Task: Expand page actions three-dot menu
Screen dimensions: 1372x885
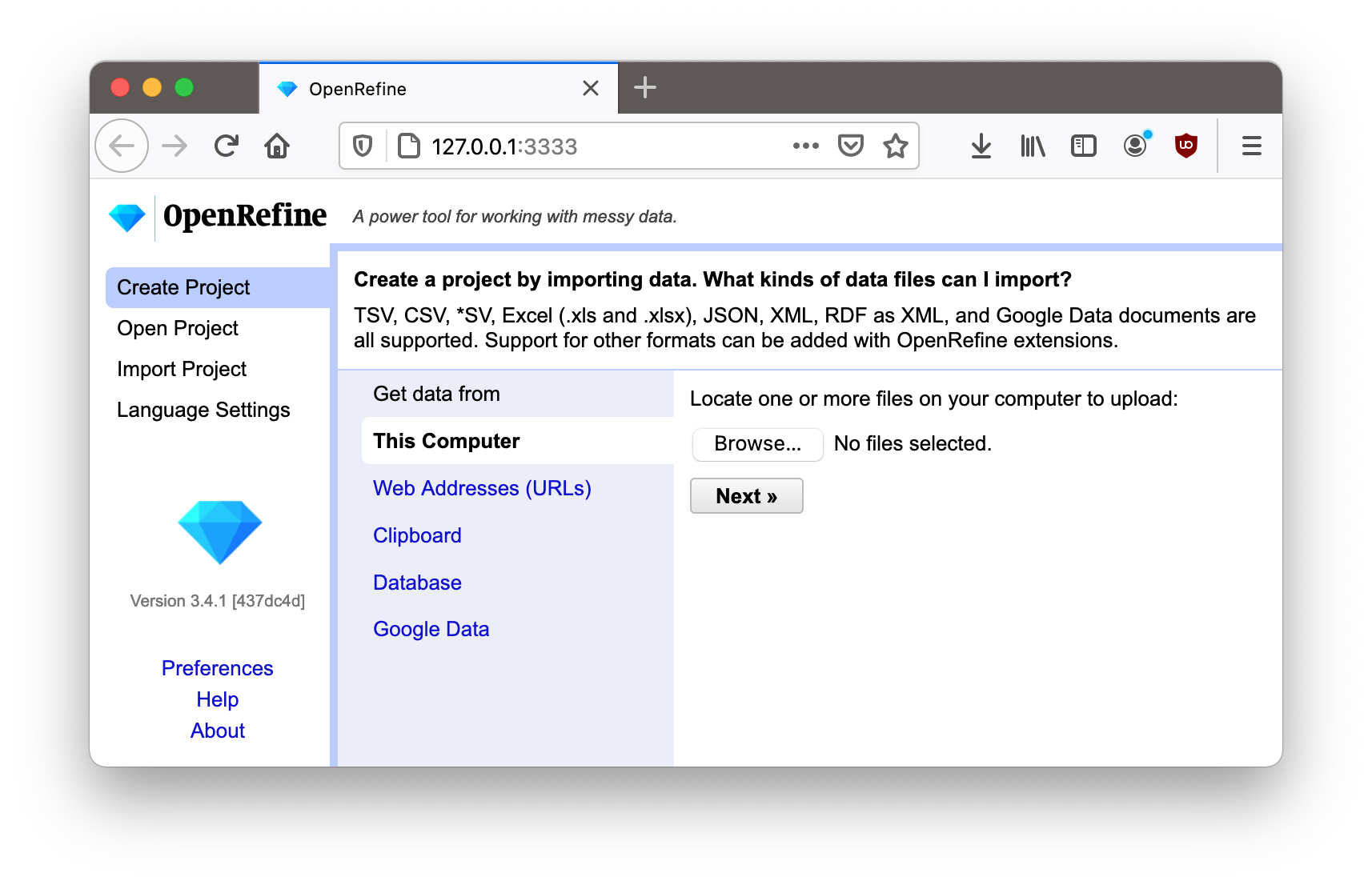Action: 805,146
